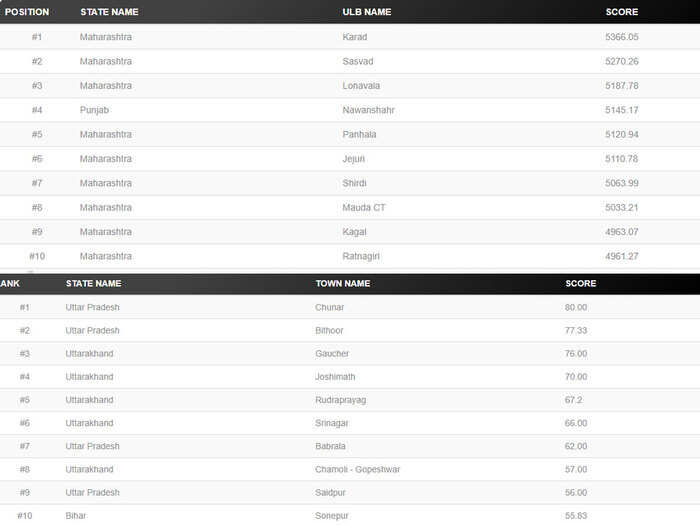This screenshot has height=525, width=700.
Task: Select the ULB NAME column header
Action: pyautogui.click(x=367, y=12)
